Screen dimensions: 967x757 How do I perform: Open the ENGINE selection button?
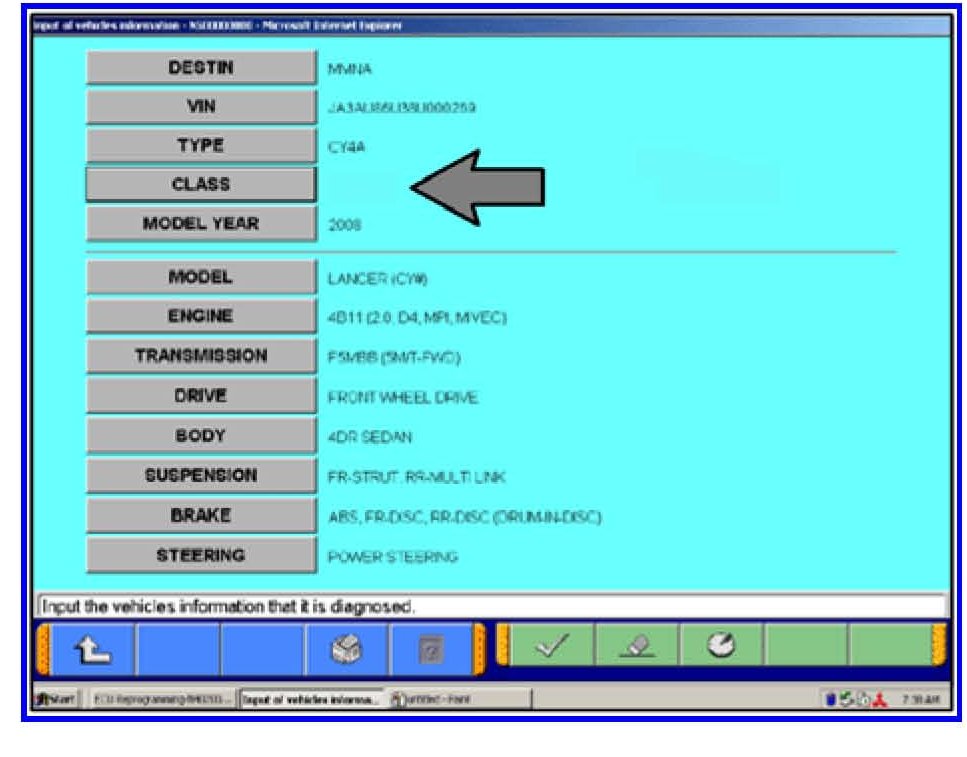pyautogui.click(x=200, y=316)
